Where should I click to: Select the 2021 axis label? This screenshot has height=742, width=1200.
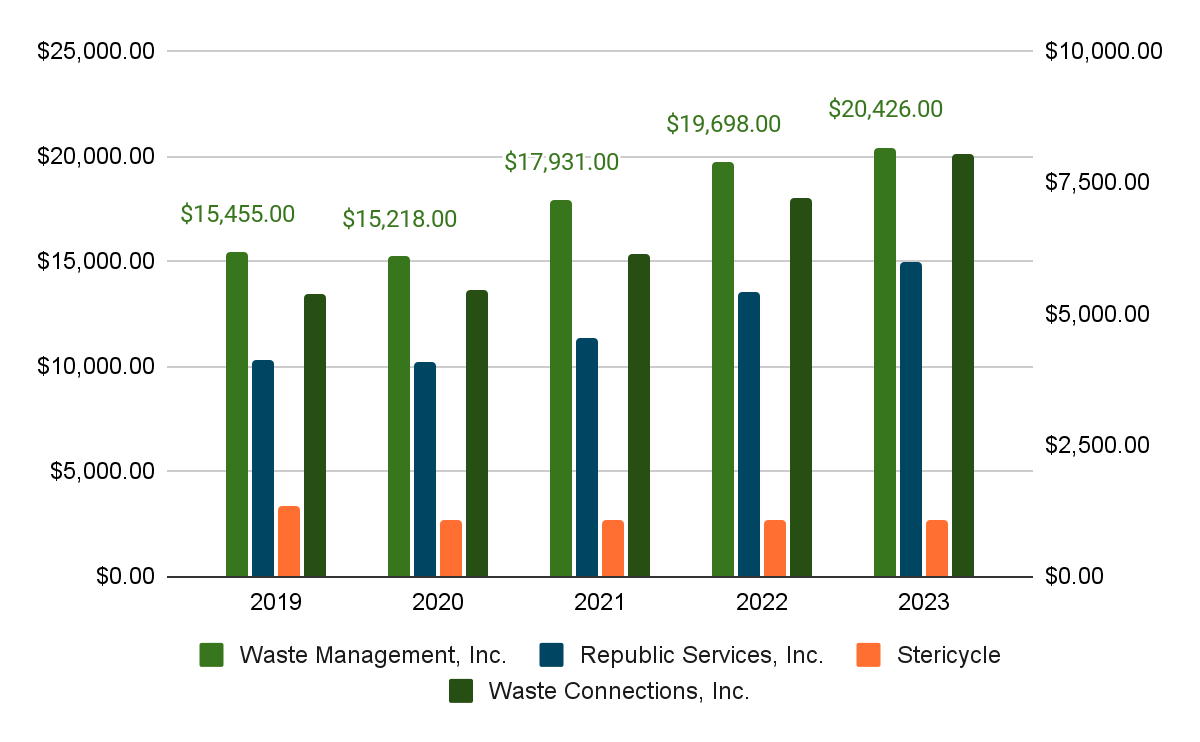click(x=599, y=603)
